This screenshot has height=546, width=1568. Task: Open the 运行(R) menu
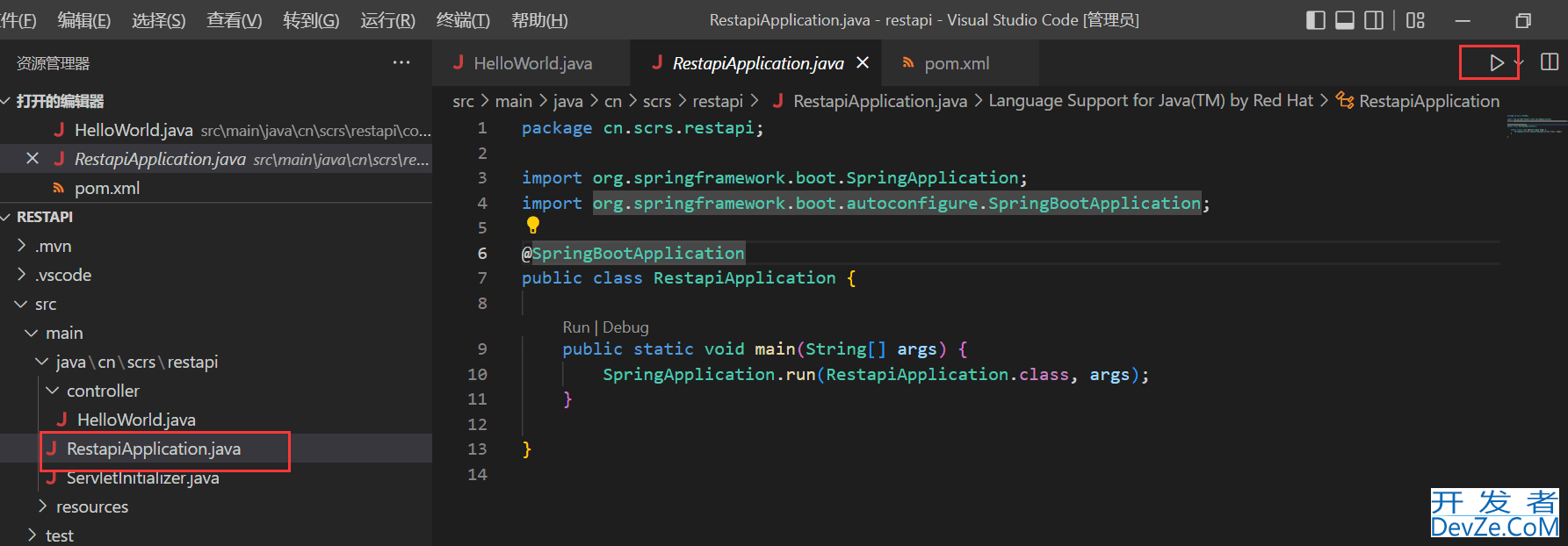tap(387, 20)
